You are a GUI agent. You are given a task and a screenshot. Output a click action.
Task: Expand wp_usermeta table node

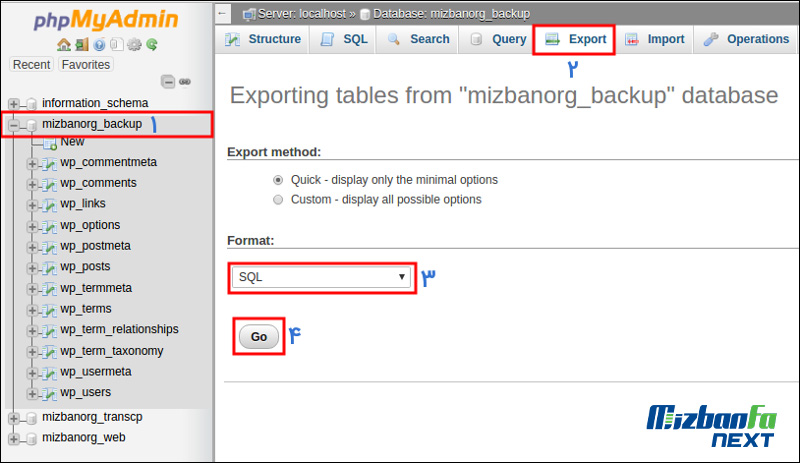tap(32, 373)
